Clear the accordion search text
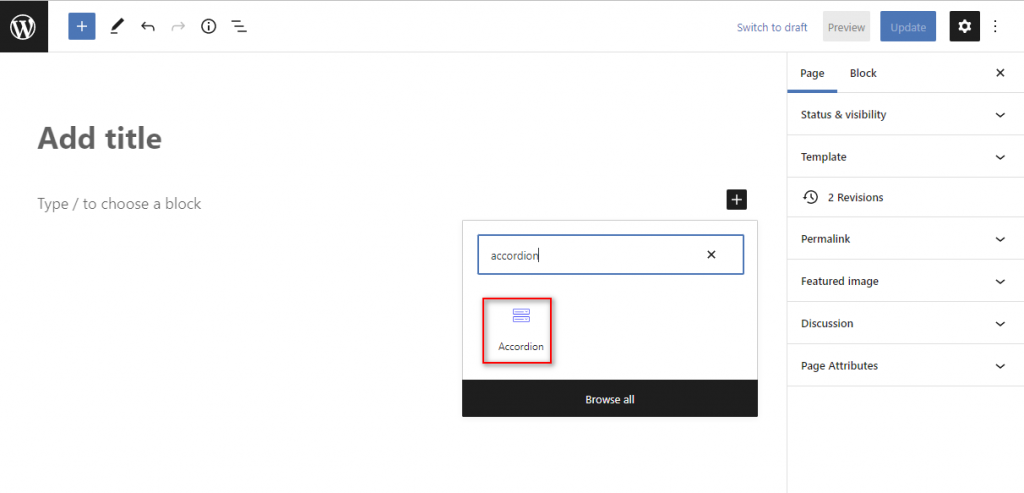The height and width of the screenshot is (493, 1024). [711, 255]
